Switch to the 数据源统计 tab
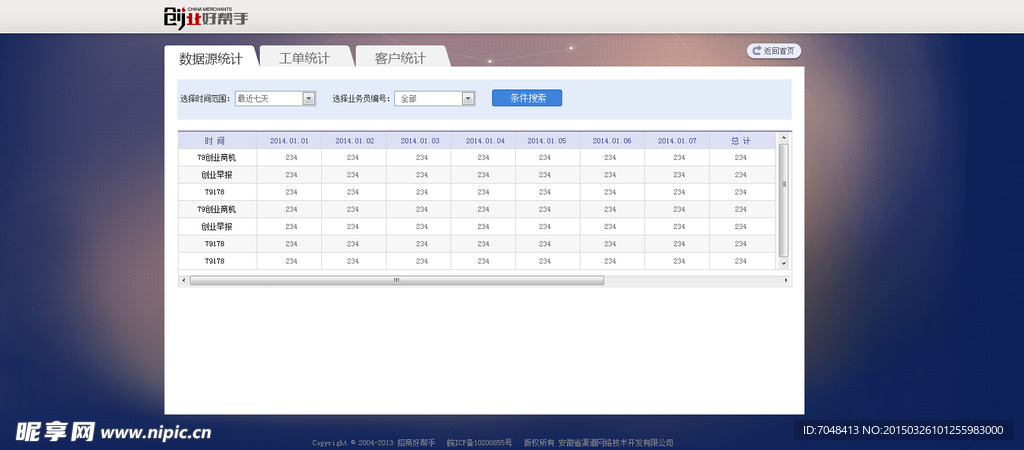Image resolution: width=1024 pixels, height=450 pixels. (x=211, y=58)
